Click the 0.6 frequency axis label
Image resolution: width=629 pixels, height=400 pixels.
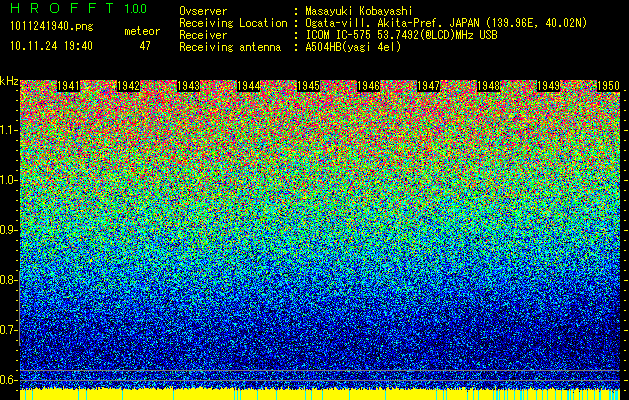(x=9, y=380)
